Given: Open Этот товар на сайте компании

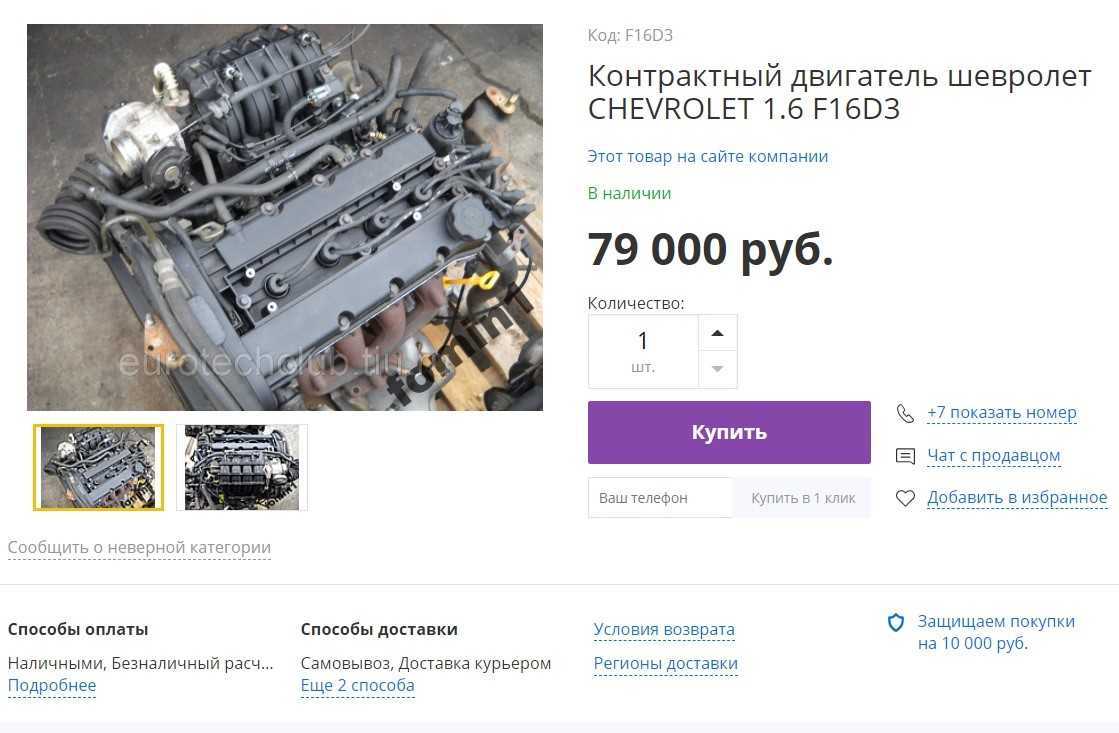Looking at the screenshot, I should click(x=707, y=156).
